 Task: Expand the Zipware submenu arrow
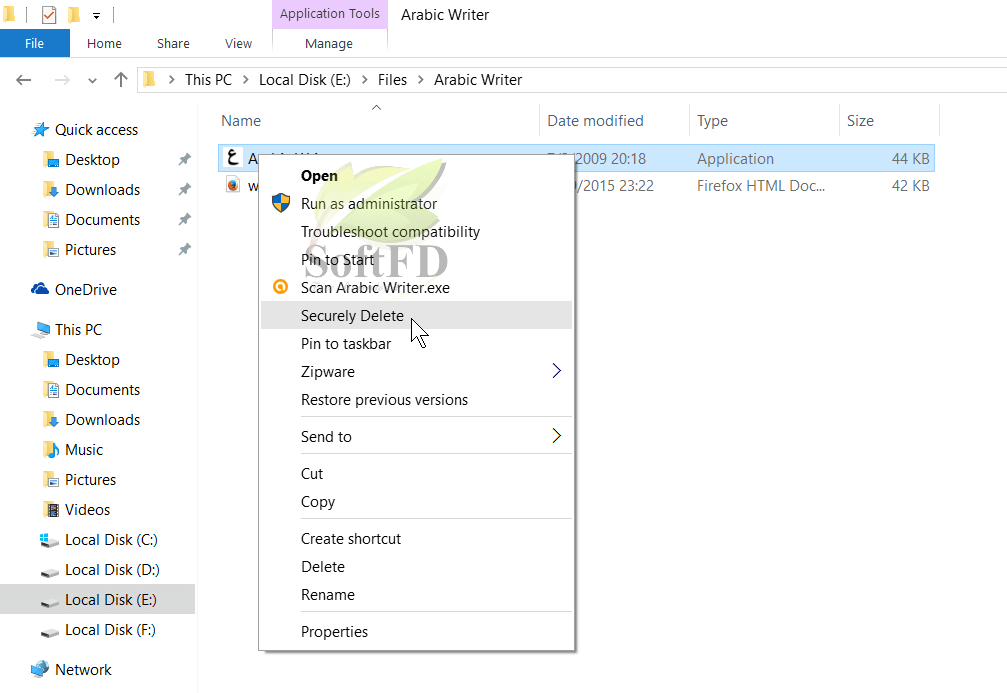556,371
